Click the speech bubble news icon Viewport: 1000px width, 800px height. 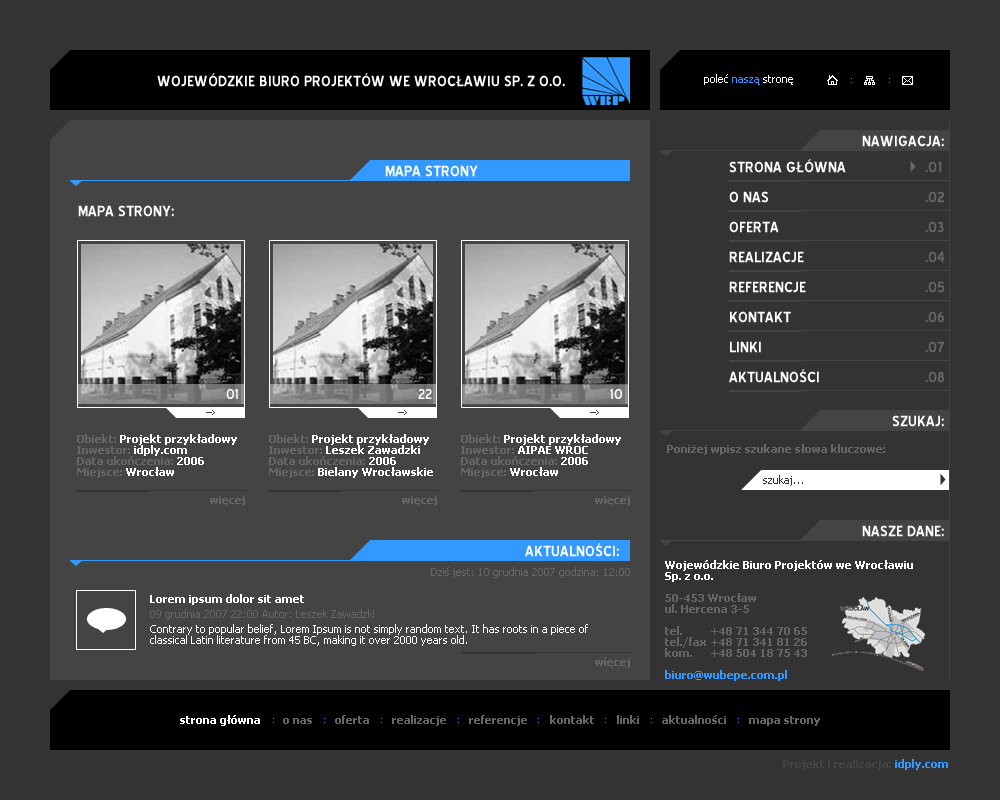(106, 620)
